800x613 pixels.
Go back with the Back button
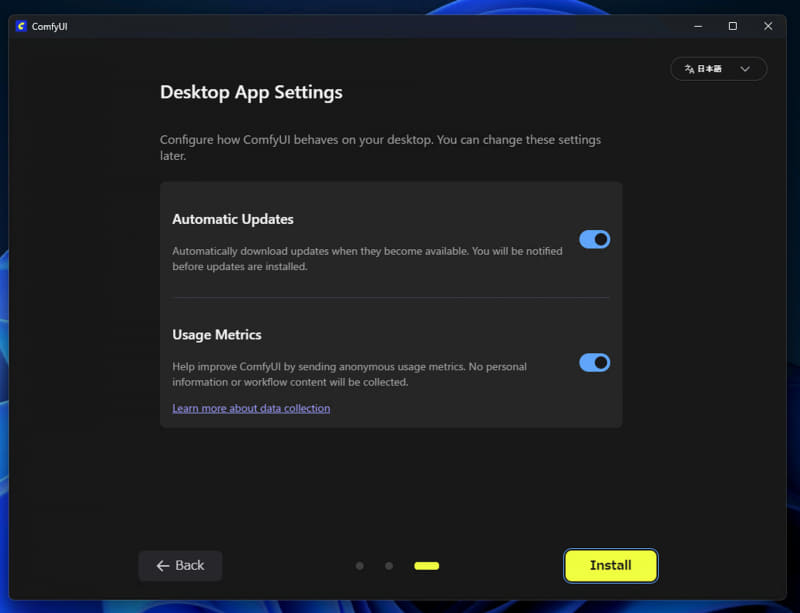pos(180,566)
